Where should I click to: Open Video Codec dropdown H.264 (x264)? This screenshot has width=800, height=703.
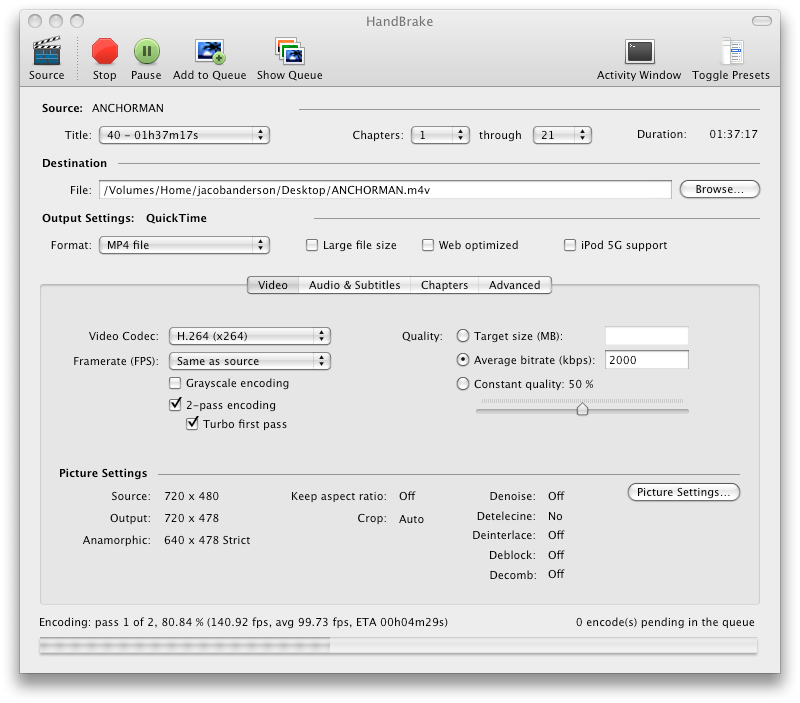tap(249, 336)
